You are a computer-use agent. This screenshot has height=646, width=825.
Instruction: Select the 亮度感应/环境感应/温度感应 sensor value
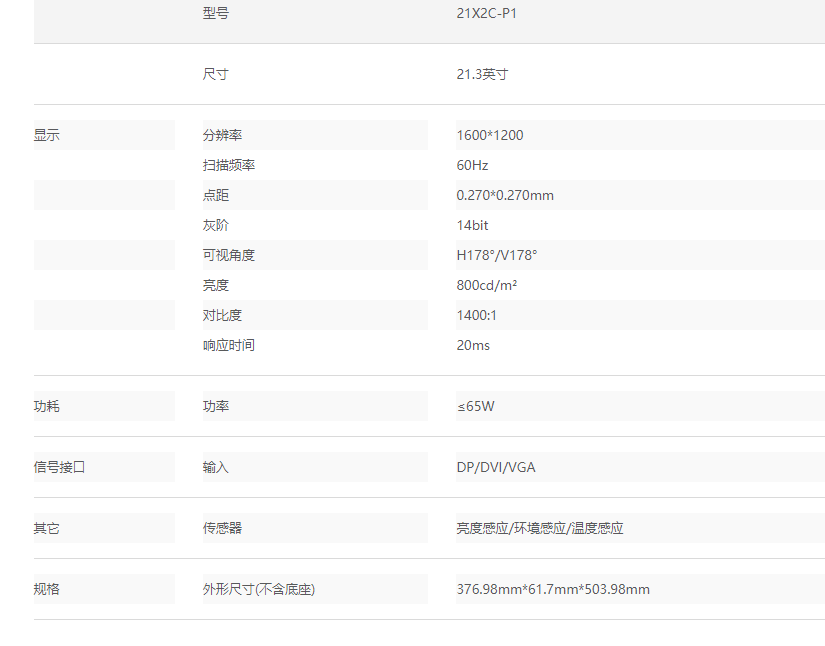coord(540,528)
